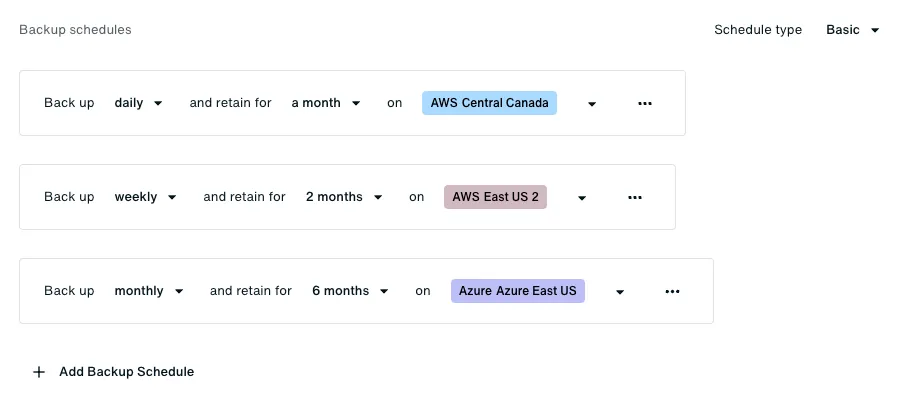This screenshot has width=901, height=407.
Task: Click the plus icon to add schedule
Action: point(38,372)
